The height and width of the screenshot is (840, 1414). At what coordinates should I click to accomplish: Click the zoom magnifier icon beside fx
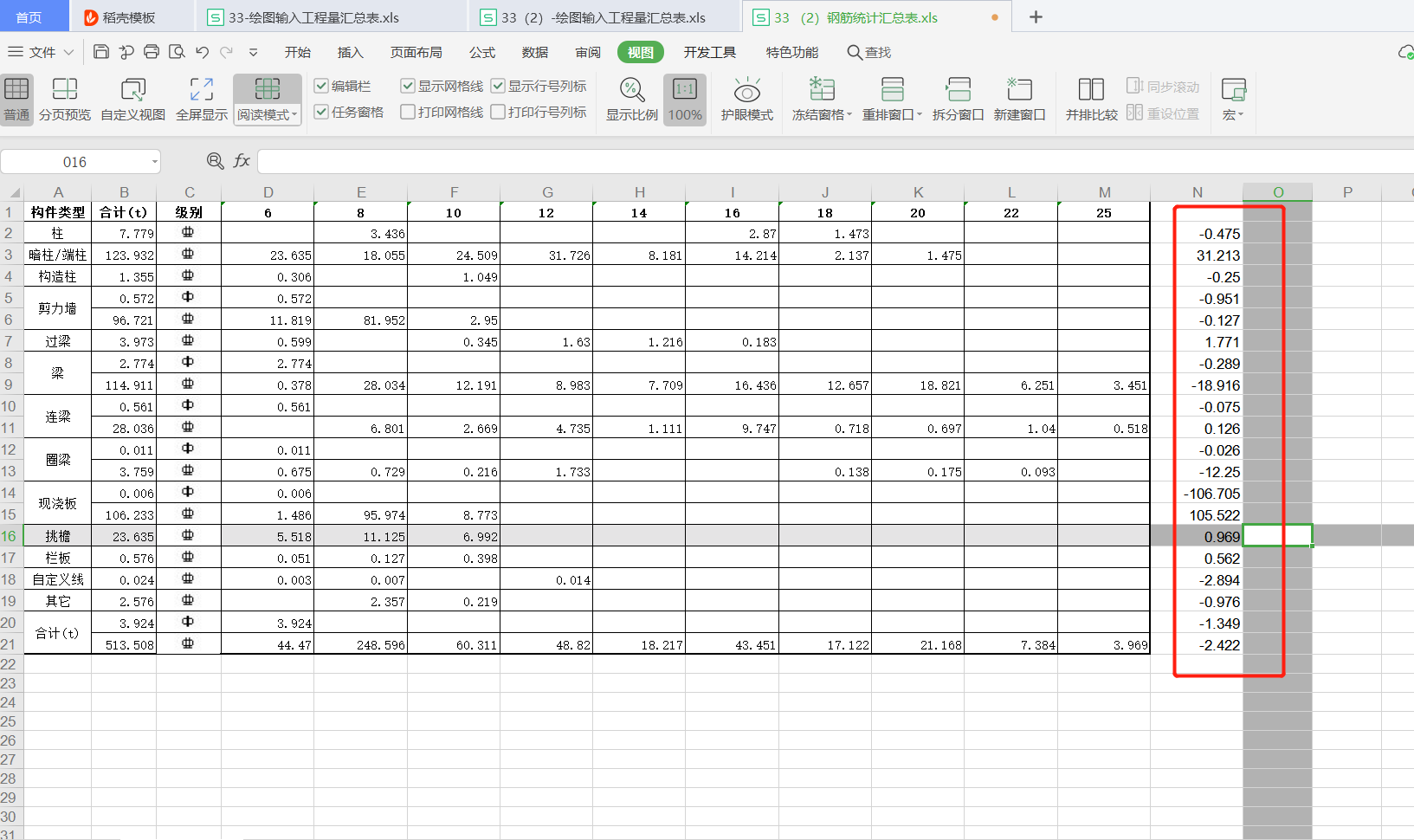[x=215, y=161]
